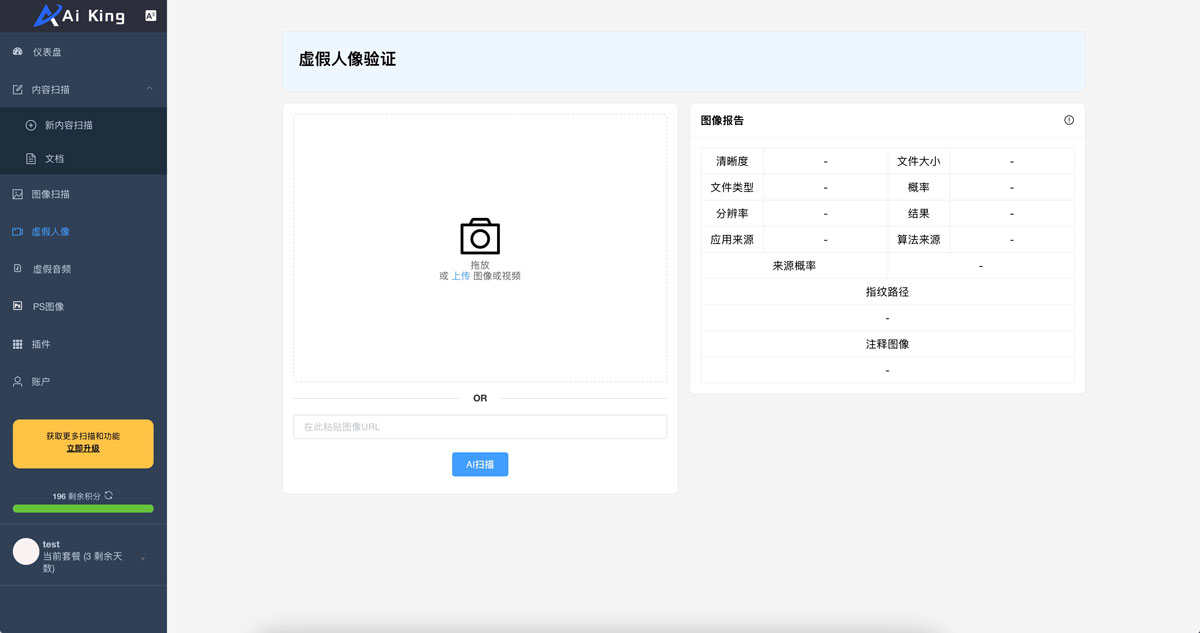This screenshot has width=1200, height=633.
Task: Click the 应用来源 table cell
Action: click(732, 239)
